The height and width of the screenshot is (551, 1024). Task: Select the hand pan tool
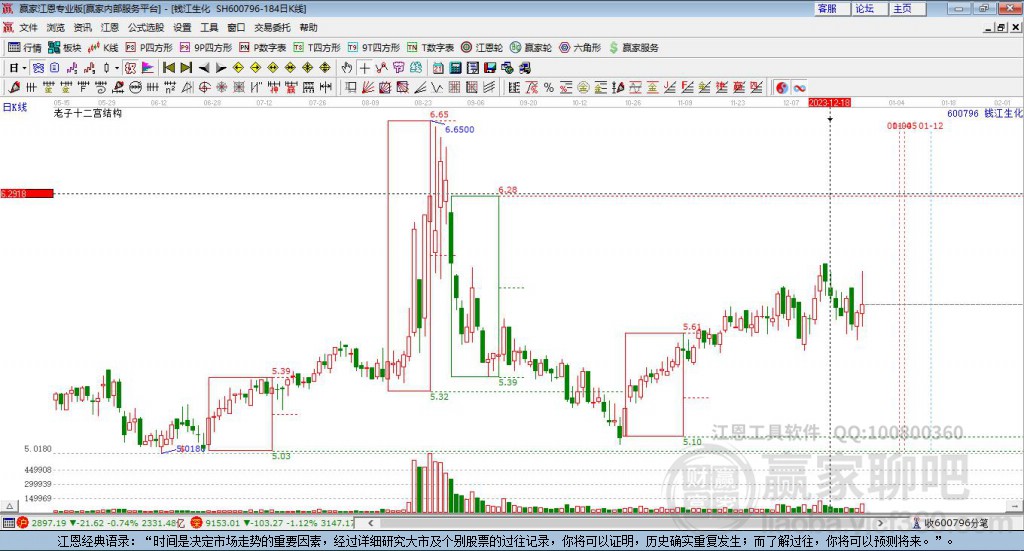pos(347,68)
